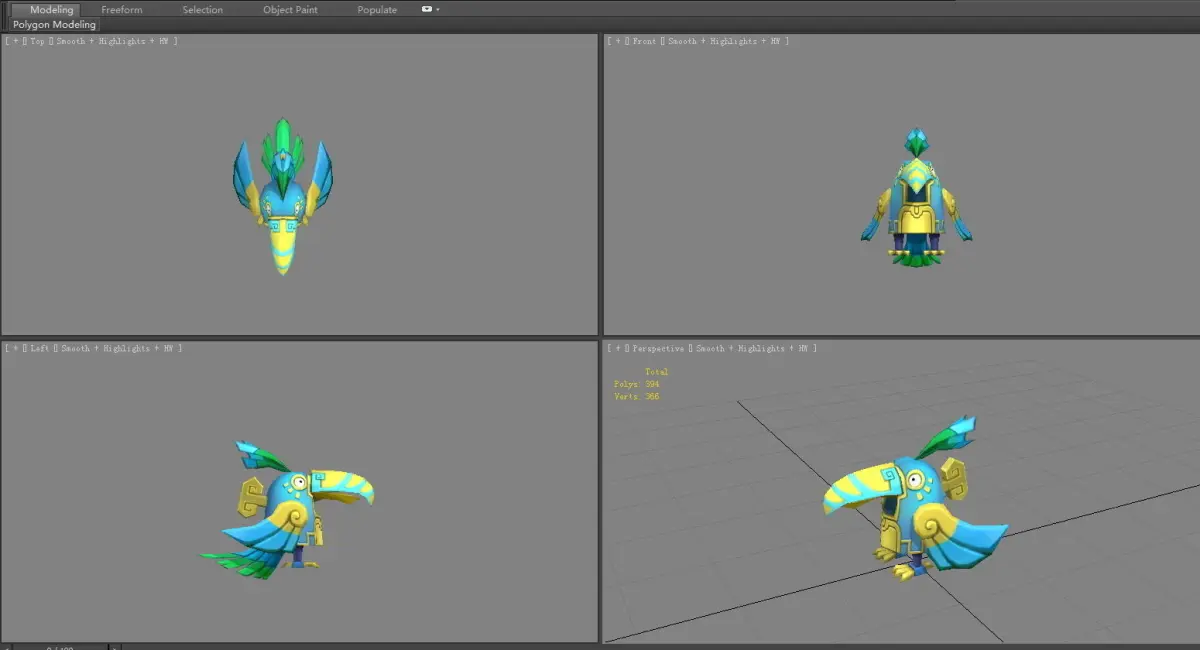Expand the Polygon Modeling panel
The image size is (1200, 650).
point(54,24)
